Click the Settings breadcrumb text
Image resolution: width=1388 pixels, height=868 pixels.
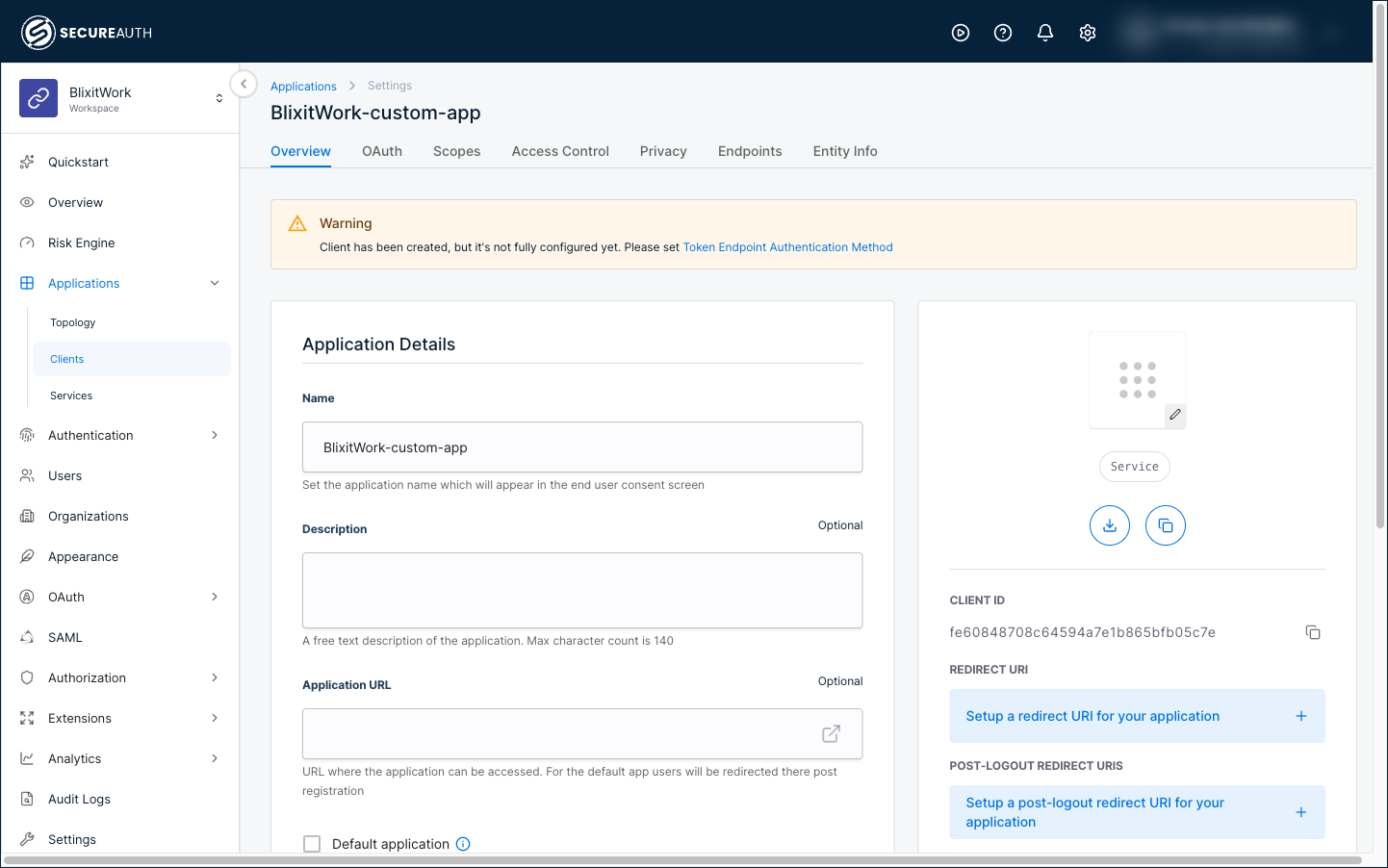click(x=390, y=86)
